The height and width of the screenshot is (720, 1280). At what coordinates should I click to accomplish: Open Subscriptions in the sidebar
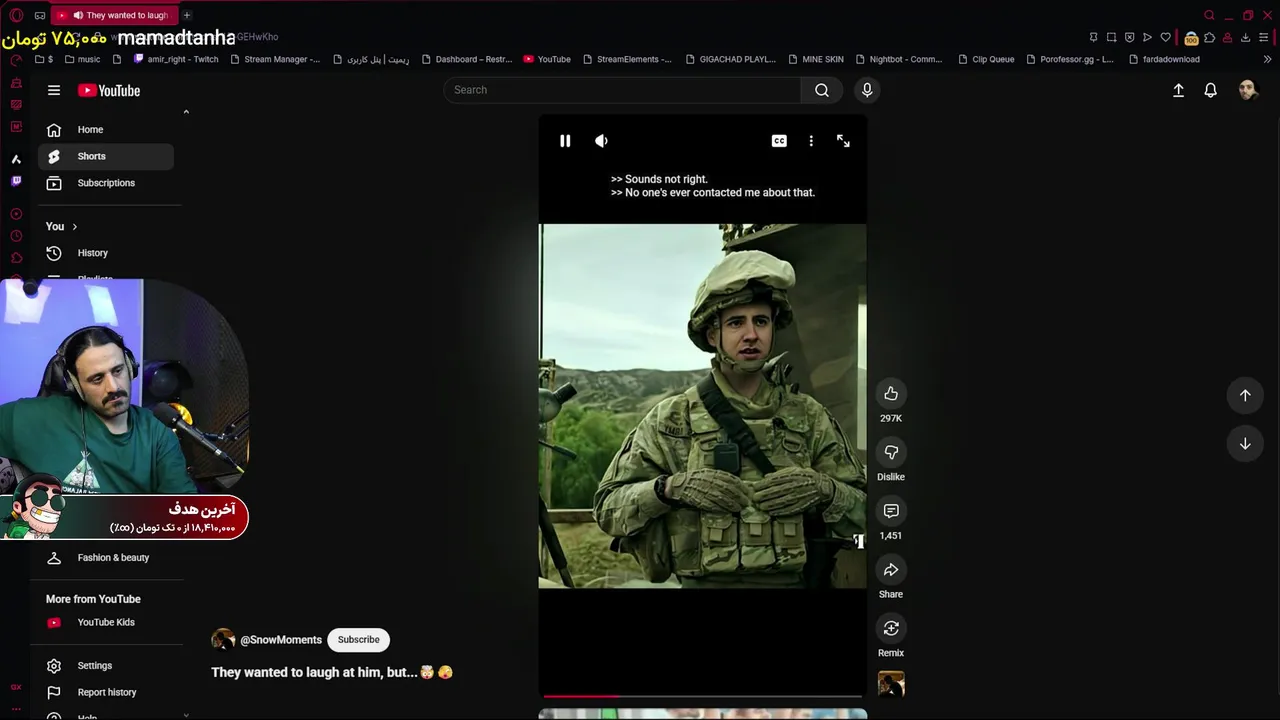pos(106,183)
